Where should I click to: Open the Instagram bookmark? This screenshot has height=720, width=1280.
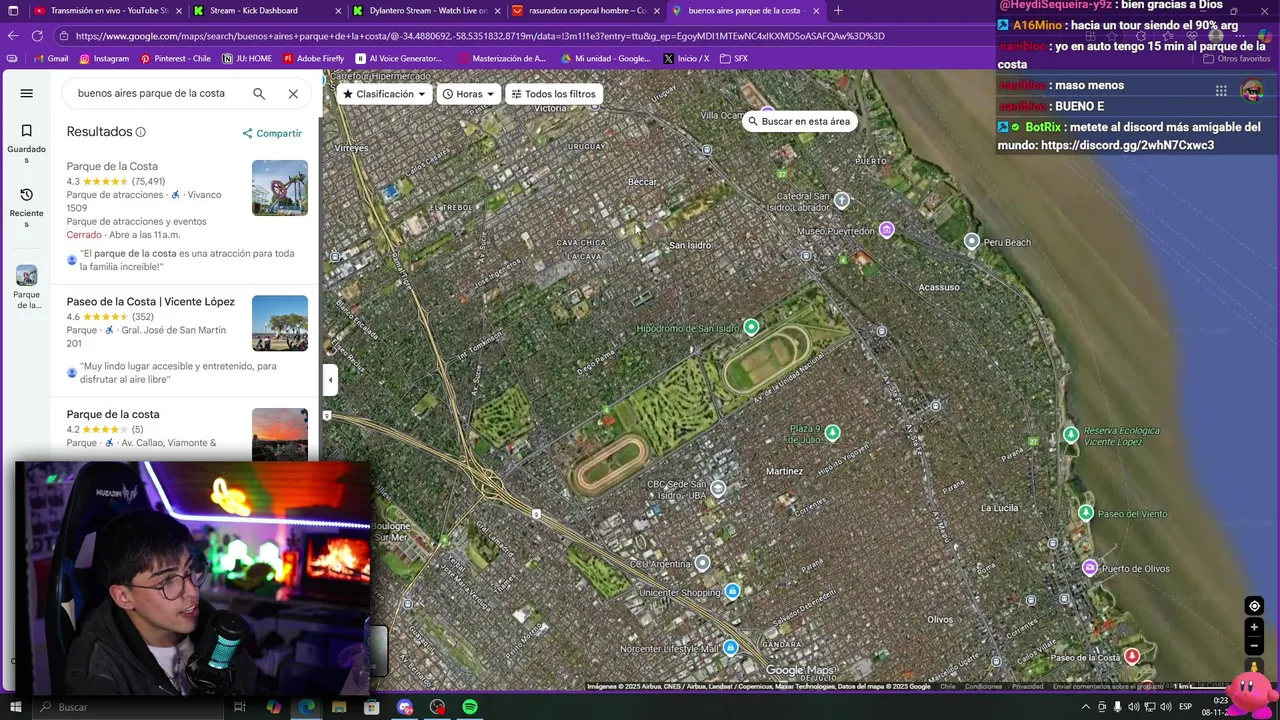103,59
